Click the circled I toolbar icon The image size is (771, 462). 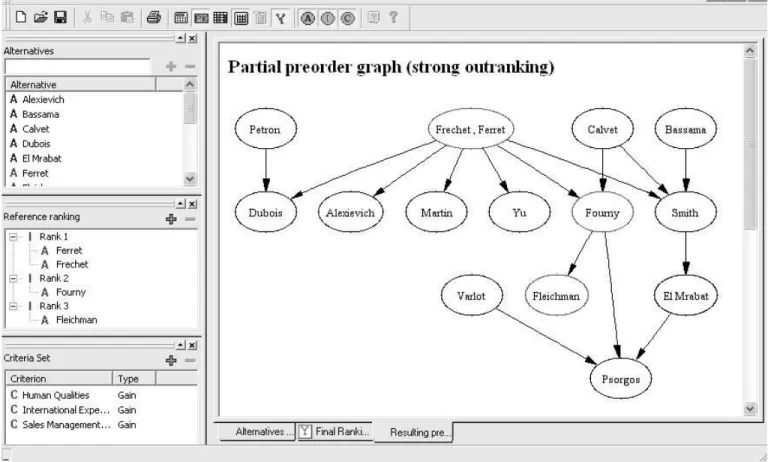click(x=328, y=19)
